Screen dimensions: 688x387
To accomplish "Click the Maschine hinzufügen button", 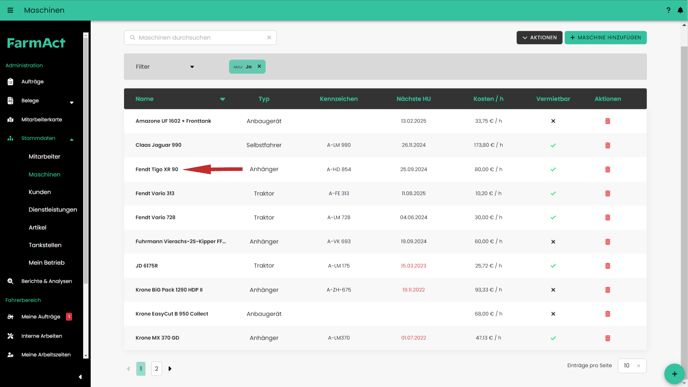I will pos(606,38).
